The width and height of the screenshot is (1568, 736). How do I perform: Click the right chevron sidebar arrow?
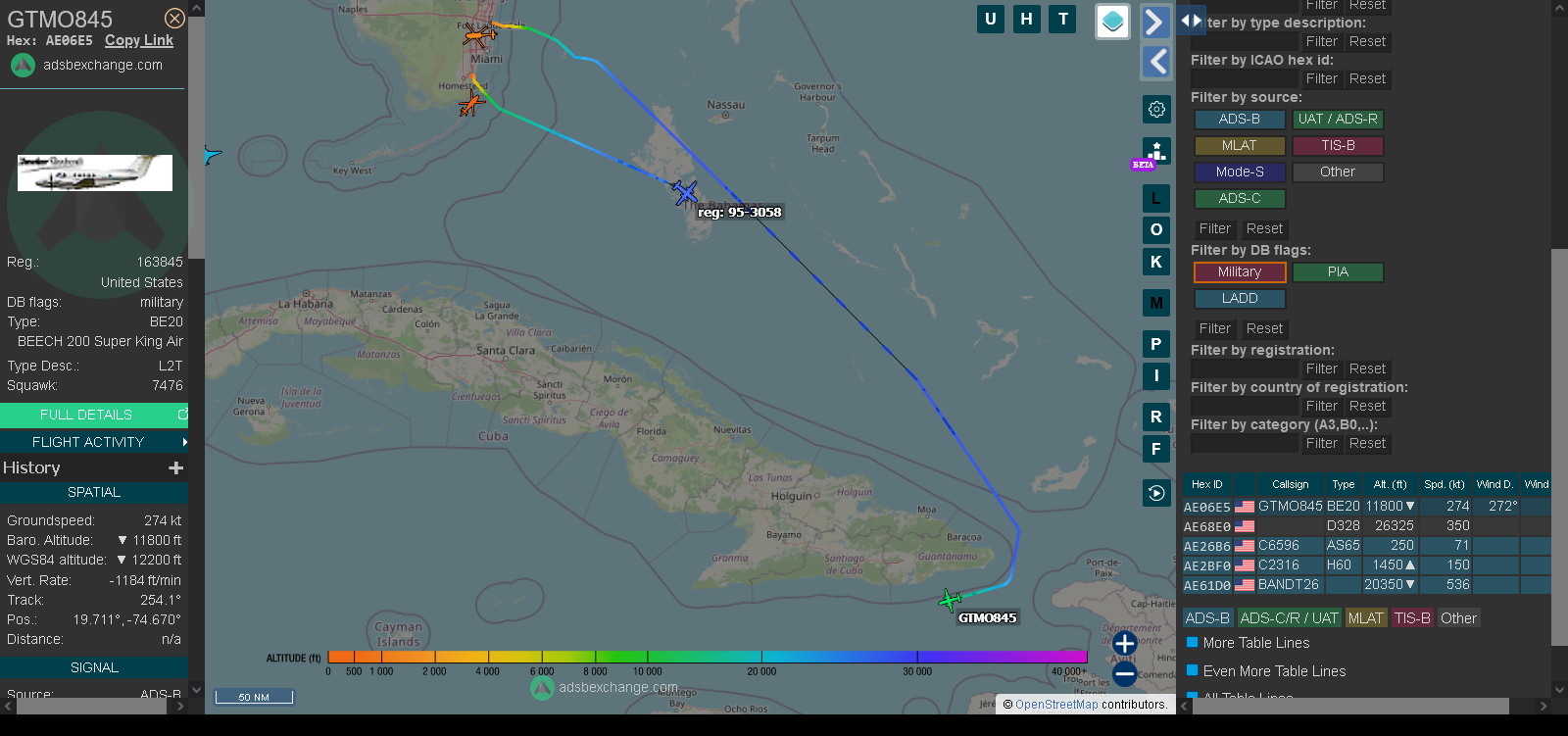click(1156, 22)
